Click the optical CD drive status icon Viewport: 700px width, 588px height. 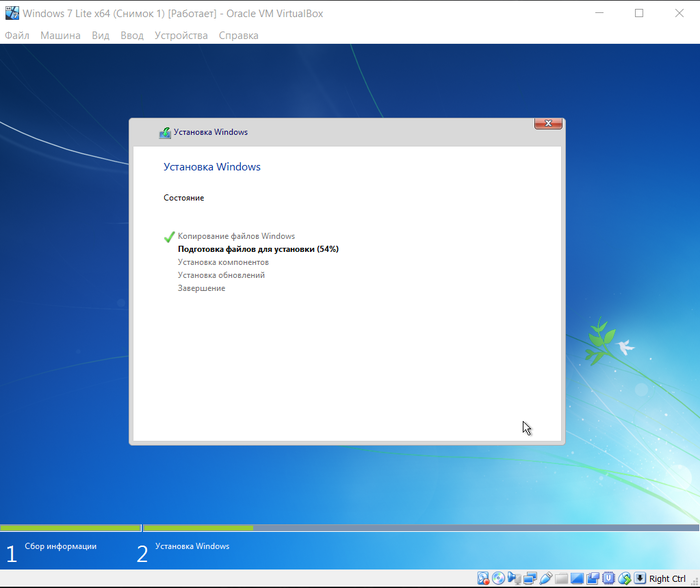pyautogui.click(x=499, y=578)
